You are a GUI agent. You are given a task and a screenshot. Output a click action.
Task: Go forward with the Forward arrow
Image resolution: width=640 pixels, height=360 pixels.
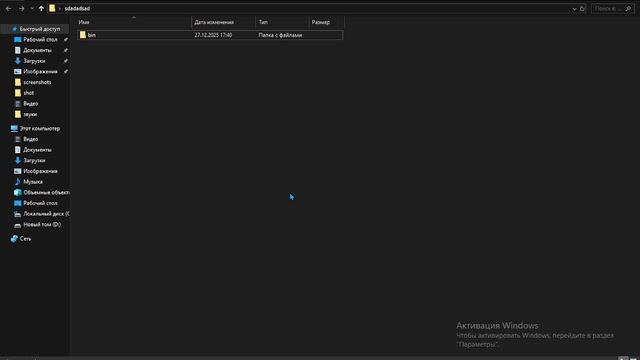22,8
